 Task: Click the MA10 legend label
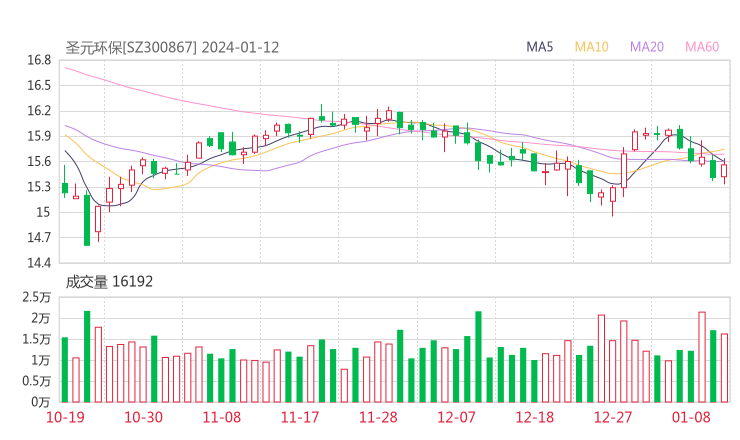click(591, 47)
